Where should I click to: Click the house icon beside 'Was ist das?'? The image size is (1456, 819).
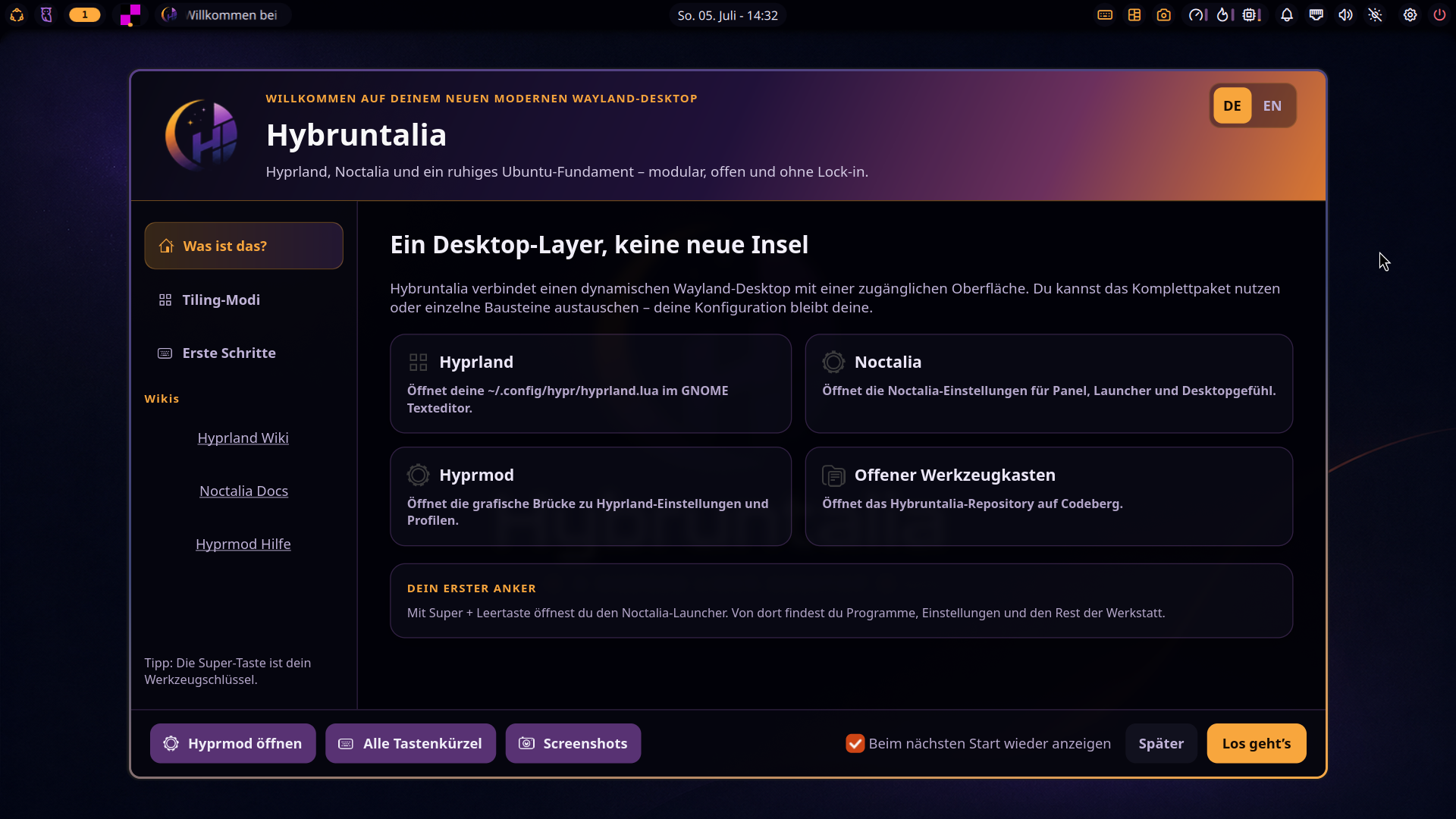(166, 246)
